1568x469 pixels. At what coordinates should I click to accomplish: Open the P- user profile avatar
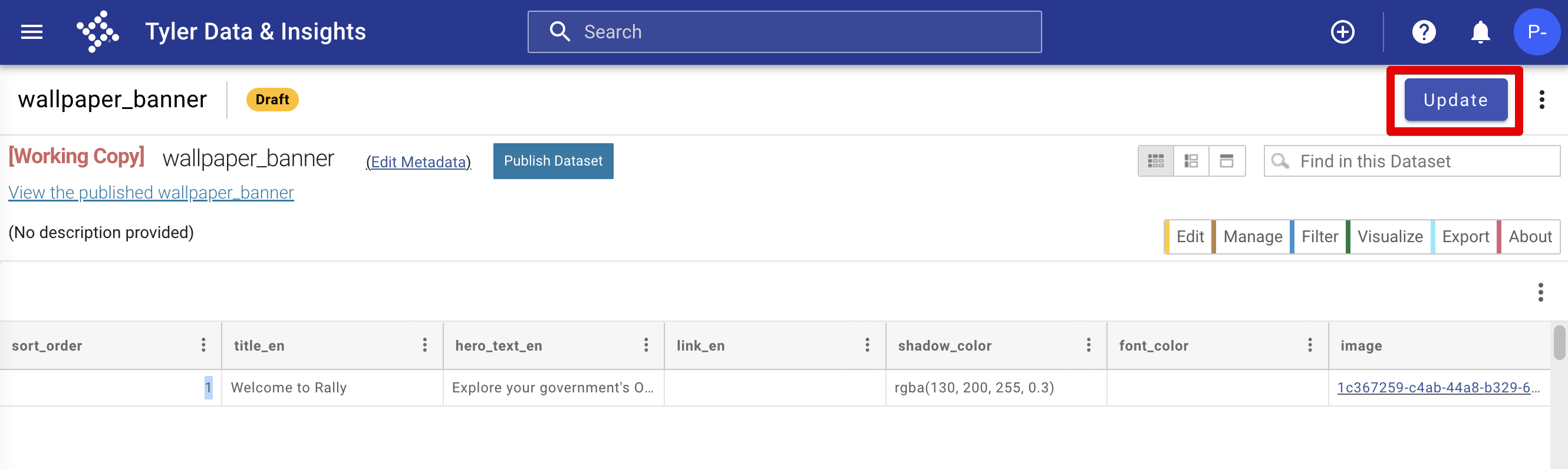click(1536, 32)
